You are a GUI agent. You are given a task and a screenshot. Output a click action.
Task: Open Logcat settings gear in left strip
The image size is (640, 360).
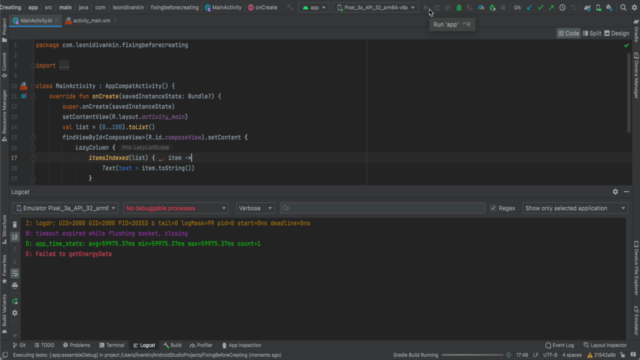tap(15, 313)
